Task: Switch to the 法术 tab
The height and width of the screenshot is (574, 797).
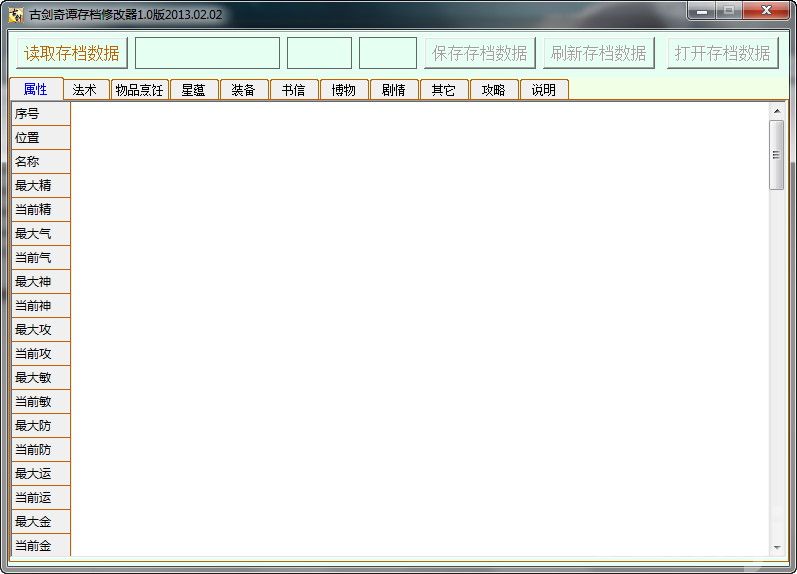Action: click(85, 90)
